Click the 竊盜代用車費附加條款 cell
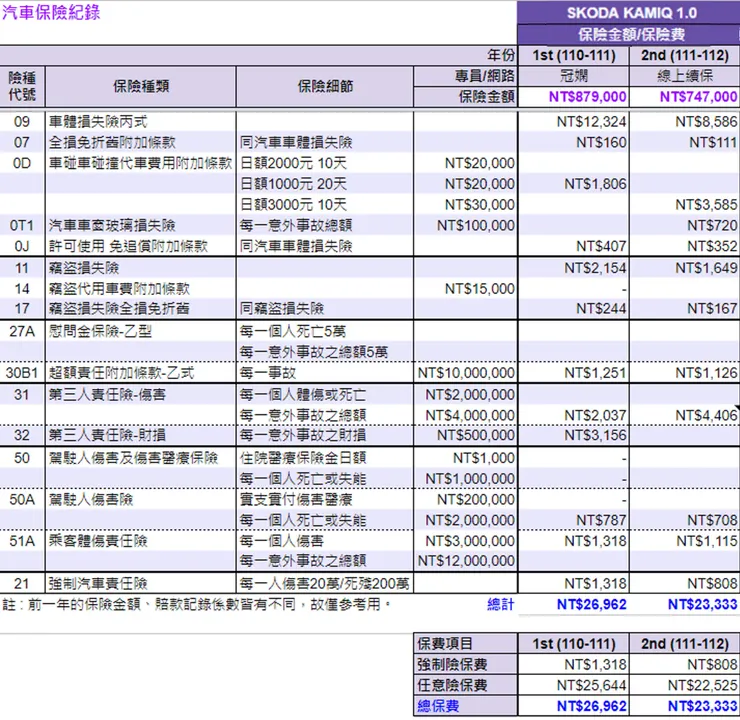Screen dimensions: 740x720 [141, 289]
